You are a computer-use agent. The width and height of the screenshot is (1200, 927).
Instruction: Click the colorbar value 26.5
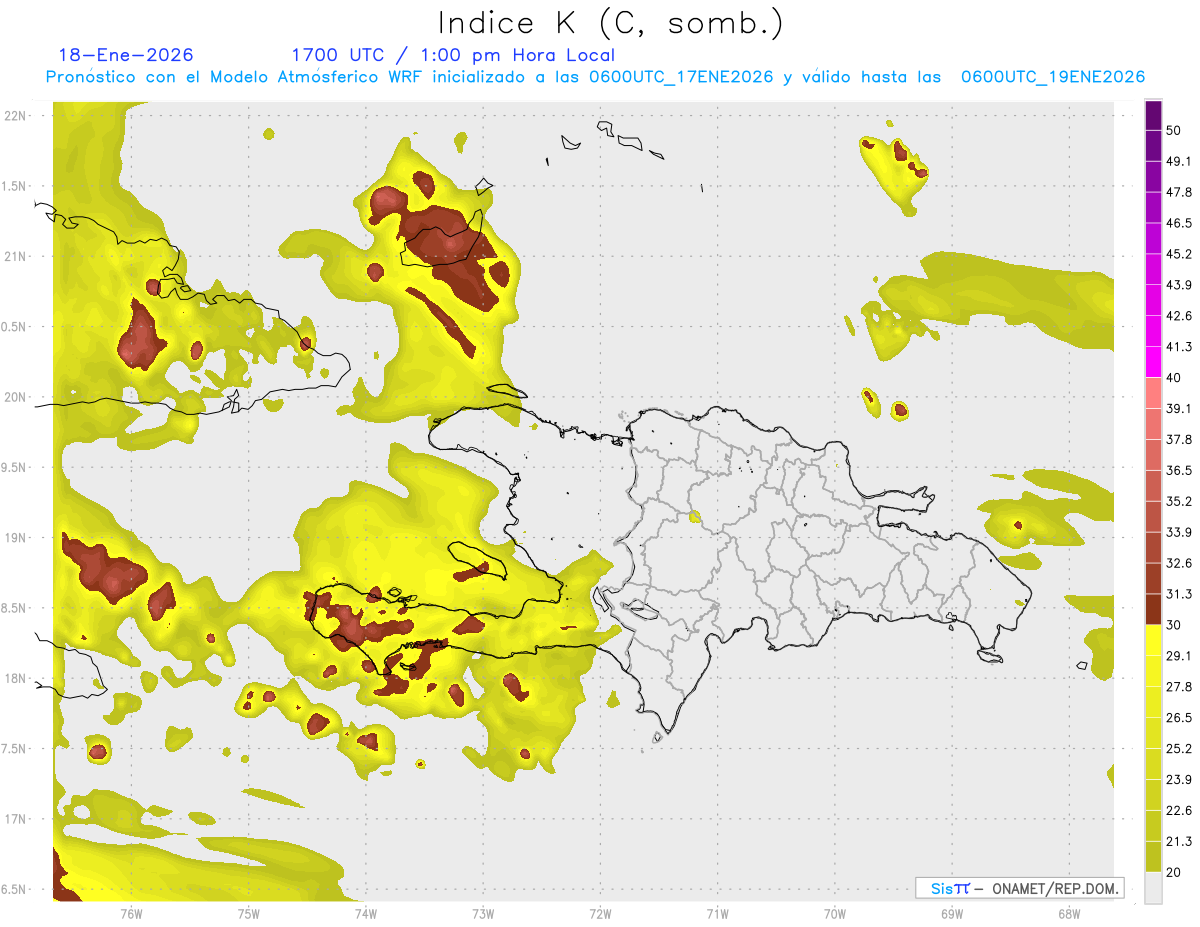tap(1179, 717)
